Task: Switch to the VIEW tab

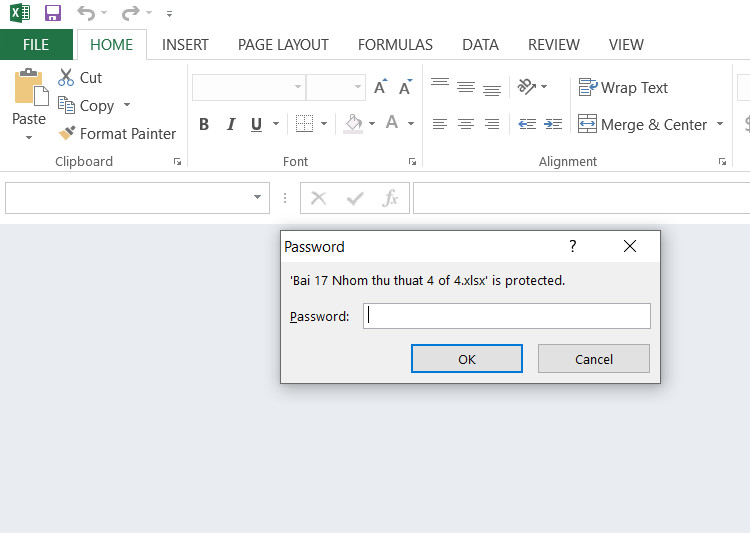Action: 626,44
